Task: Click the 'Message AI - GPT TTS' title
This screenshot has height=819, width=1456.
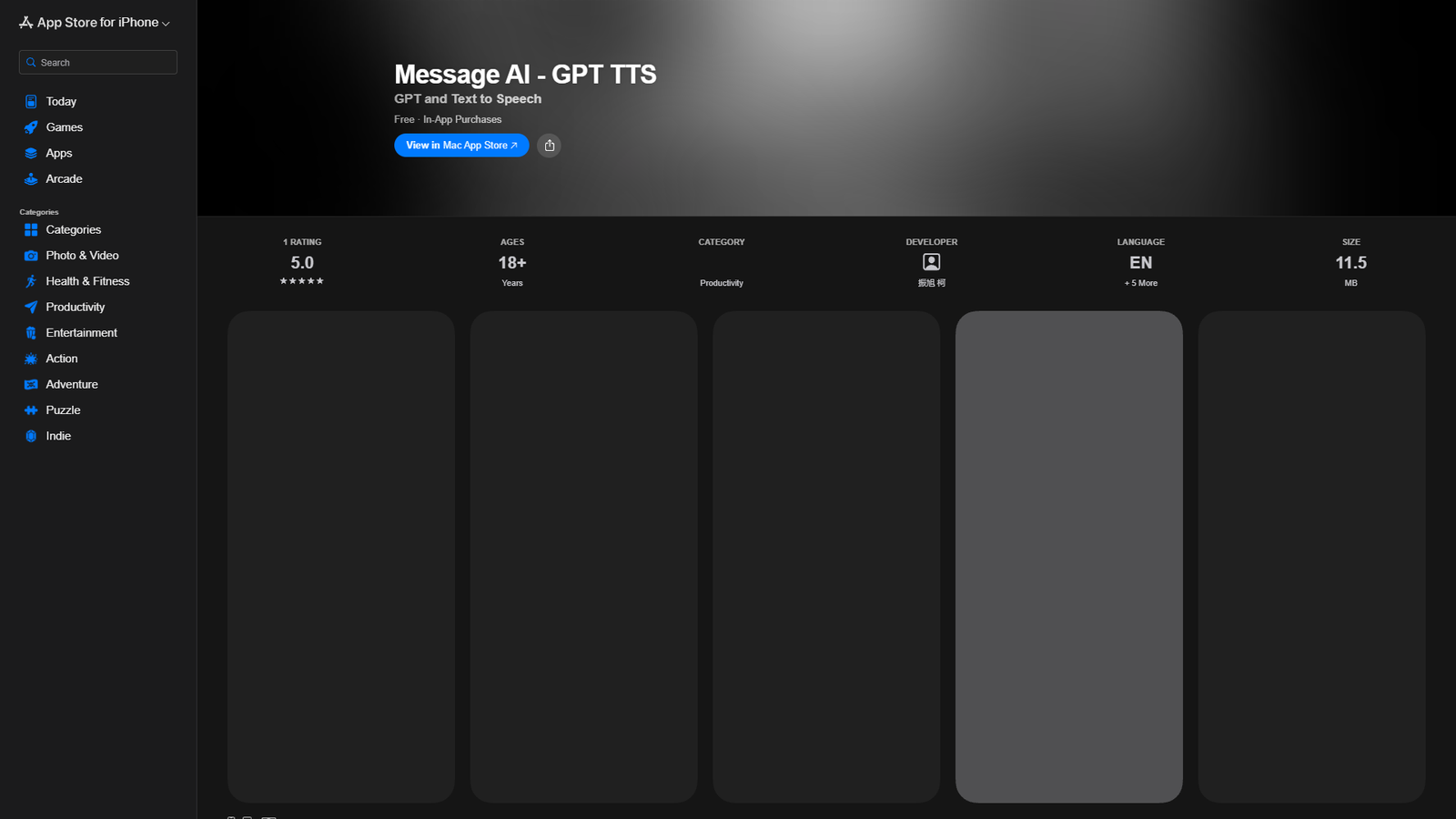Action: [x=525, y=75]
